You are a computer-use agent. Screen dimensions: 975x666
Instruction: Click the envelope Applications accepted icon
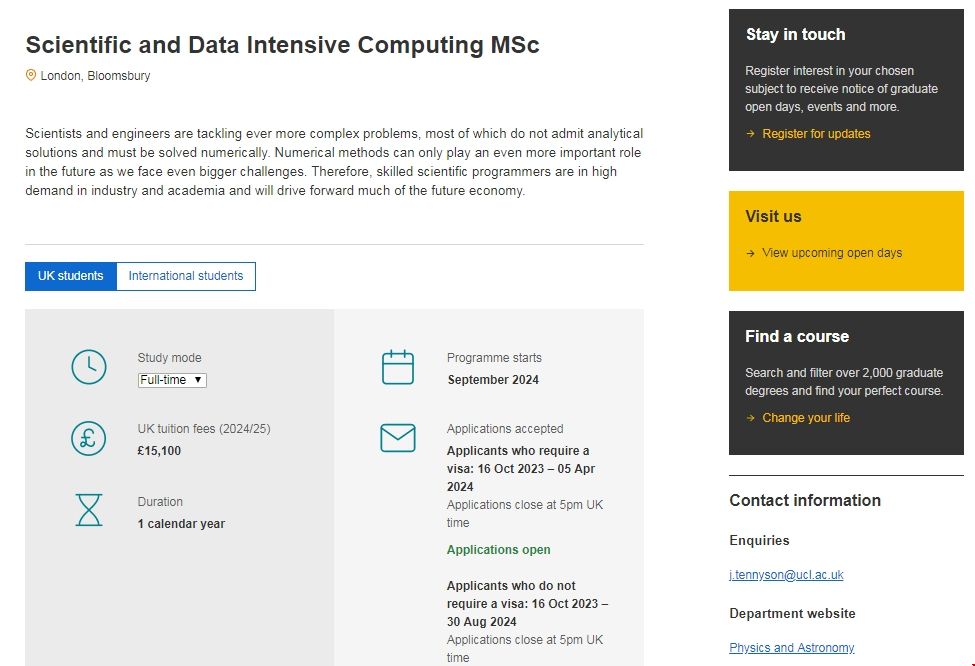tap(398, 438)
